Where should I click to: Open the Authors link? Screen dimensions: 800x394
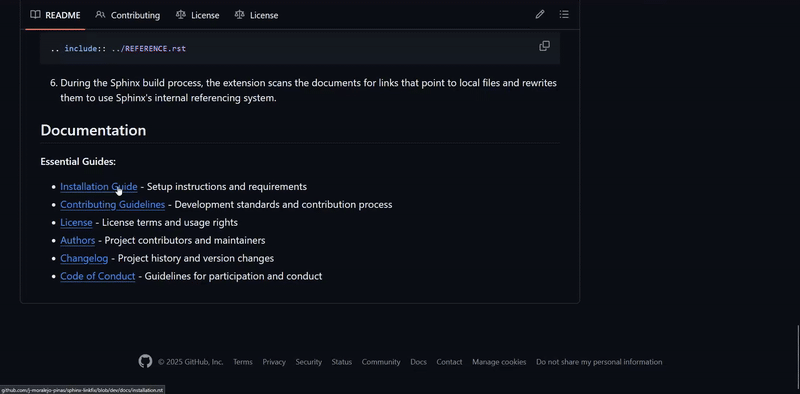[x=78, y=240]
